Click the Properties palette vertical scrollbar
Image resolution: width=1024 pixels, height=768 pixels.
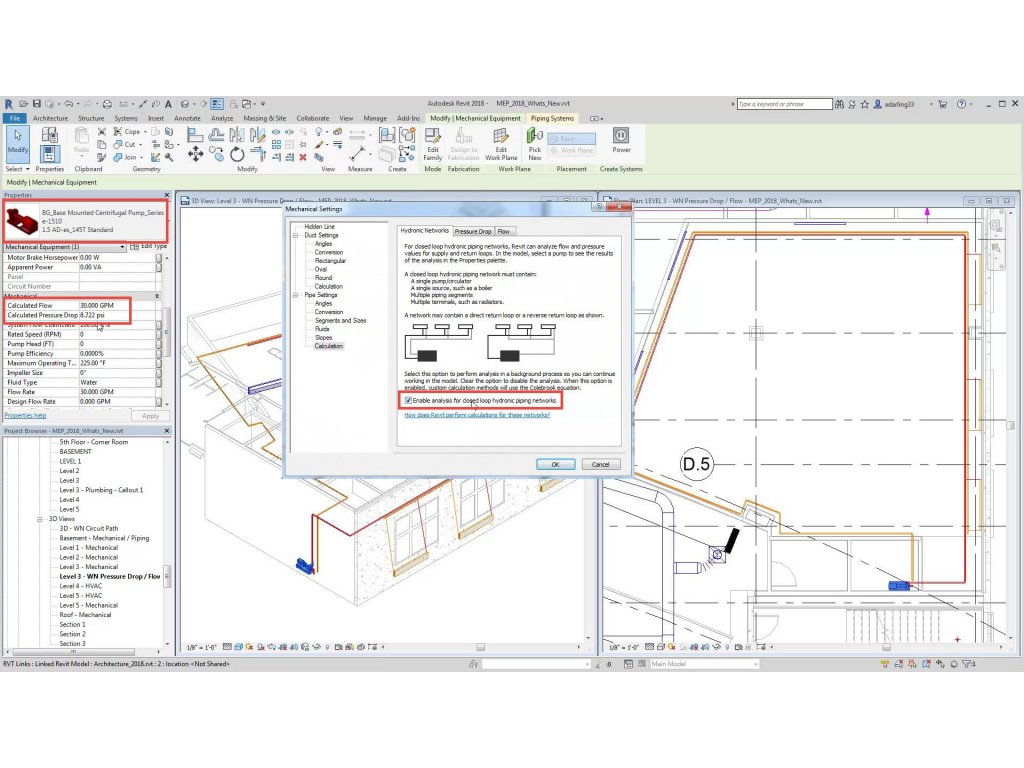[167, 330]
